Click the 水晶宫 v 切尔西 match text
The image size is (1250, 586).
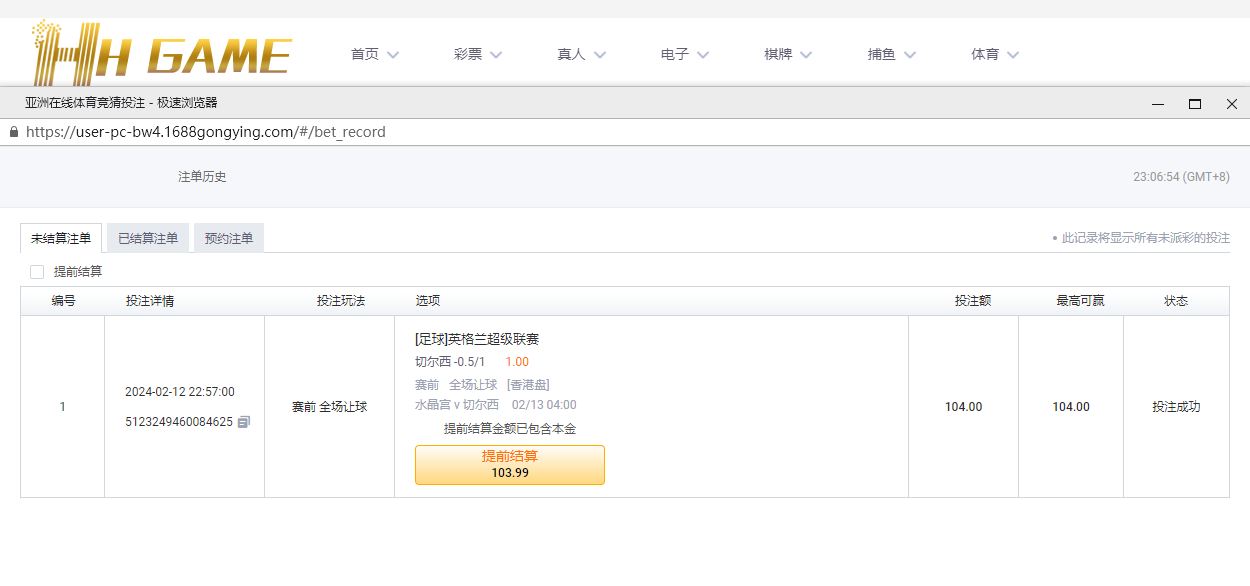click(x=457, y=405)
